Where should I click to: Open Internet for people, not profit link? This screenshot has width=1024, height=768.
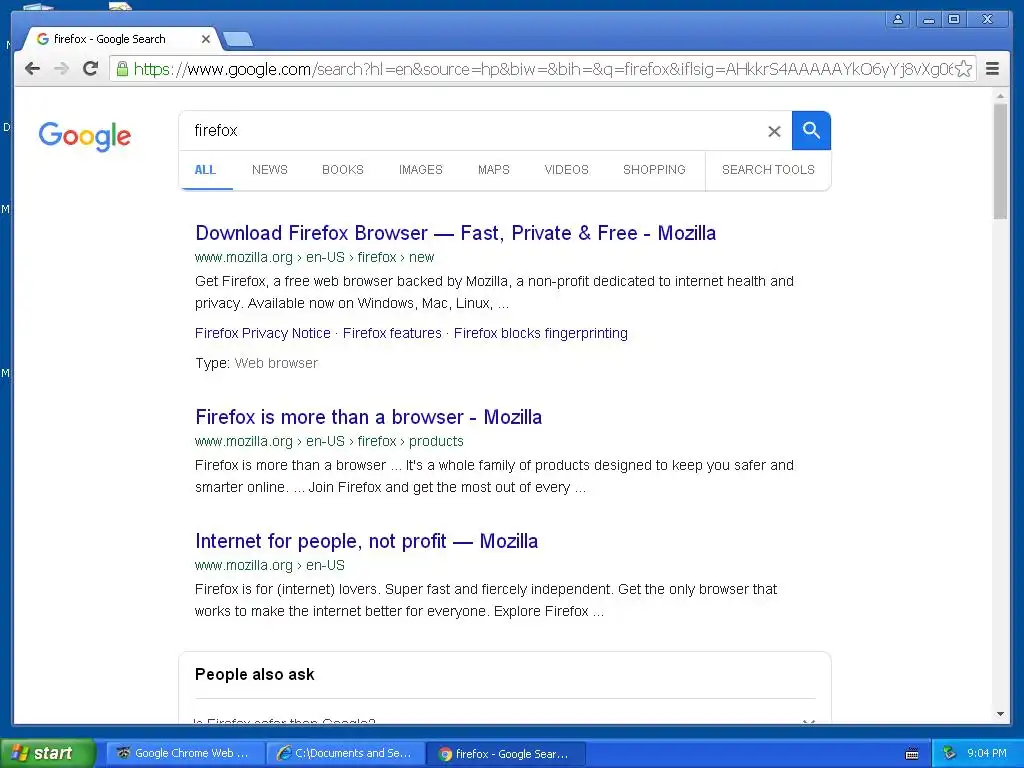(x=366, y=541)
